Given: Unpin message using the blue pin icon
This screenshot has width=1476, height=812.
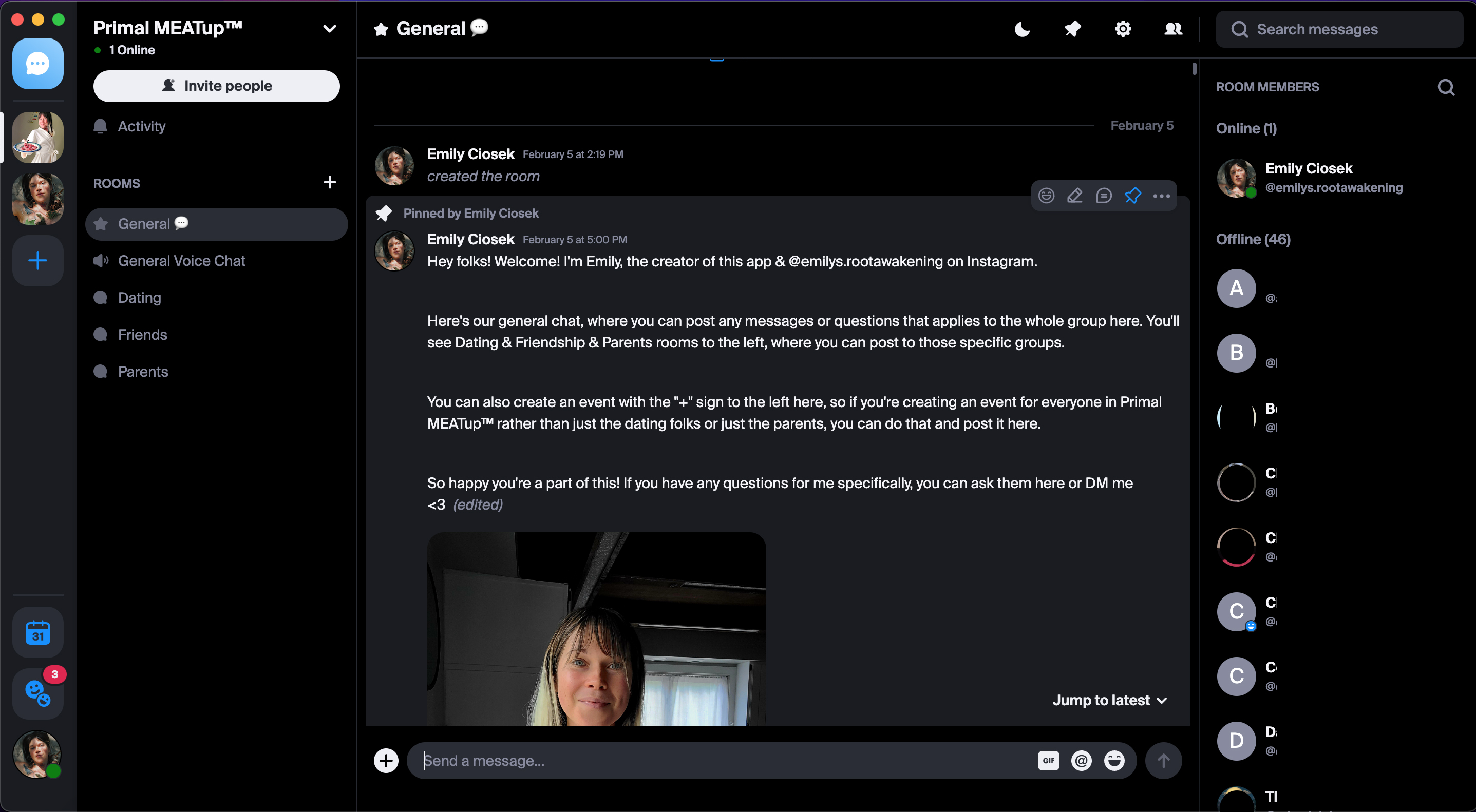Looking at the screenshot, I should [1133, 196].
